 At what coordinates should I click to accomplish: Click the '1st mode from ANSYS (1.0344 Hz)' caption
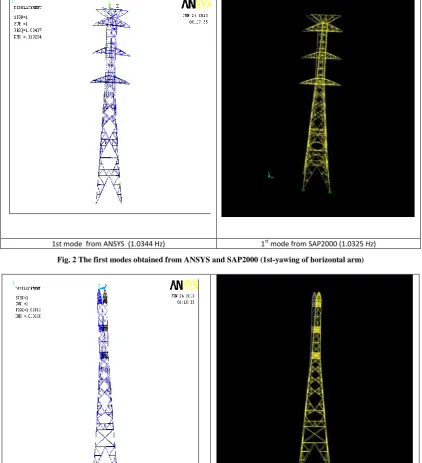(x=108, y=244)
